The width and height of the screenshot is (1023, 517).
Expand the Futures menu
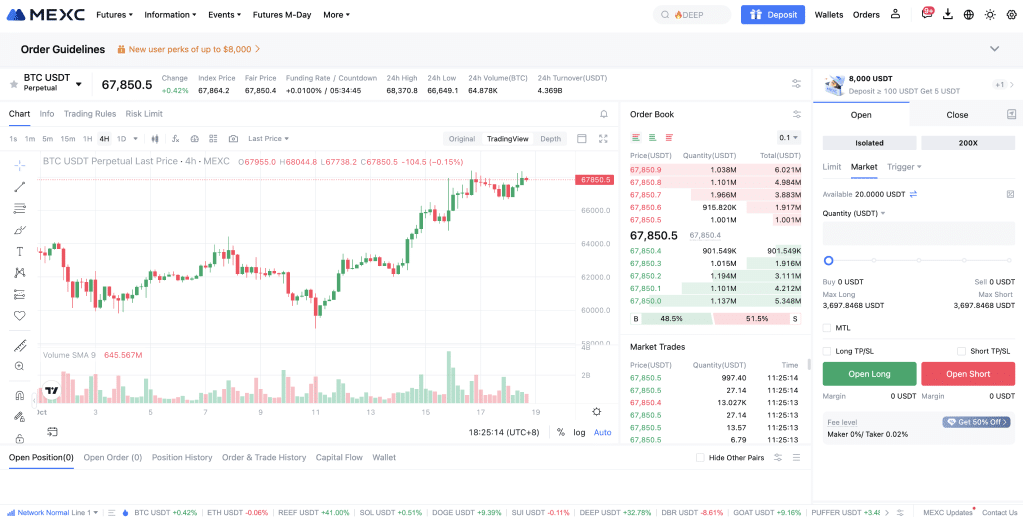click(114, 14)
